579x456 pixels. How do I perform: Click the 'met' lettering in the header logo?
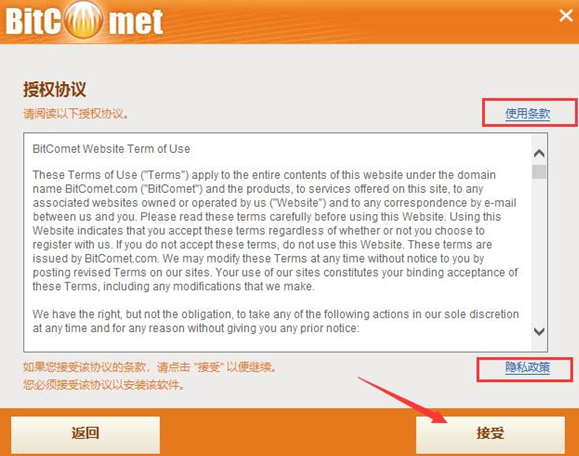pos(135,21)
